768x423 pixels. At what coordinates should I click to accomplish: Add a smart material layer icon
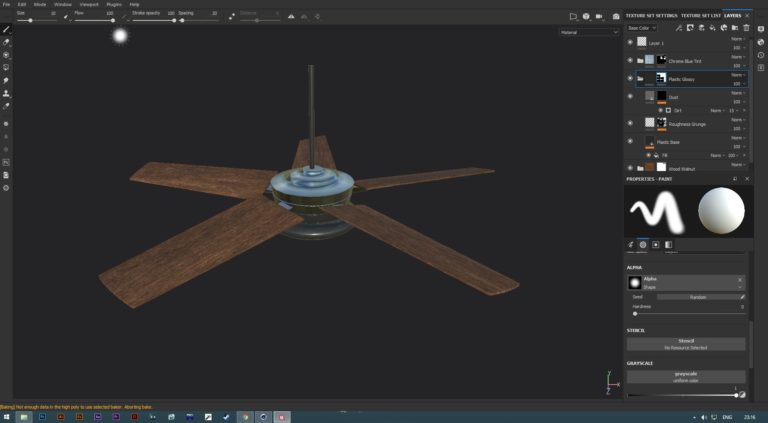click(x=724, y=28)
